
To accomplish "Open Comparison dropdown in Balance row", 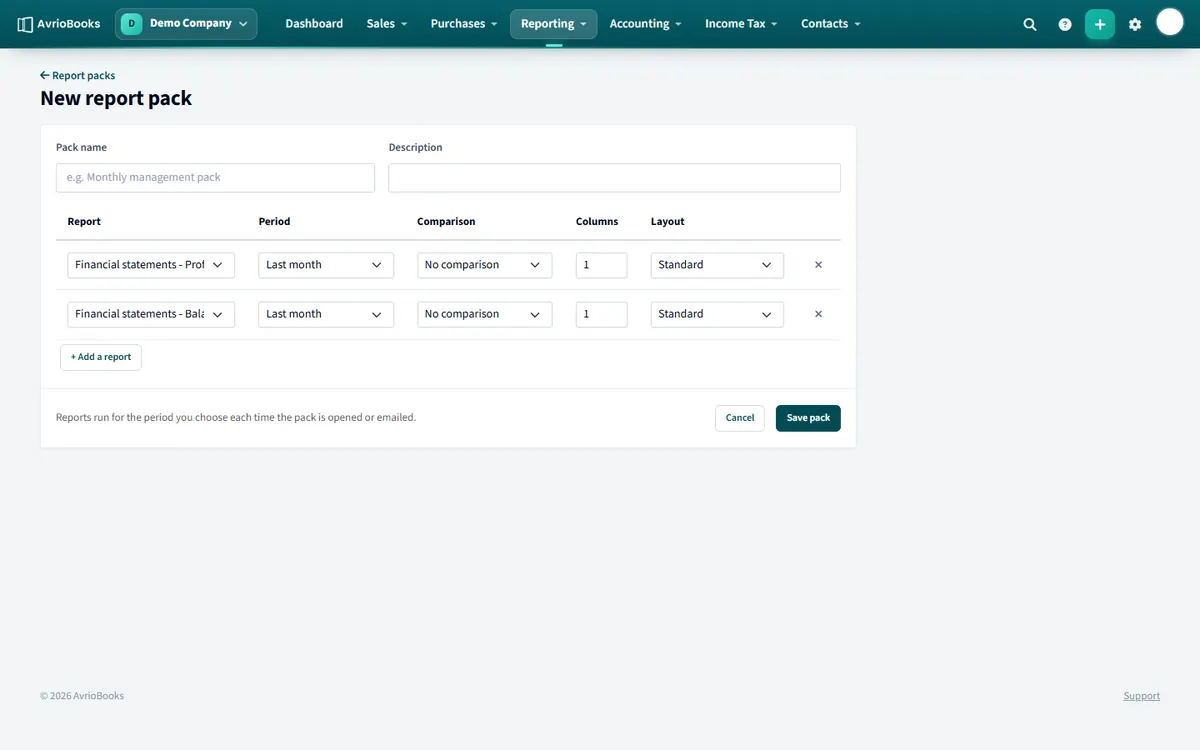I will point(485,314).
